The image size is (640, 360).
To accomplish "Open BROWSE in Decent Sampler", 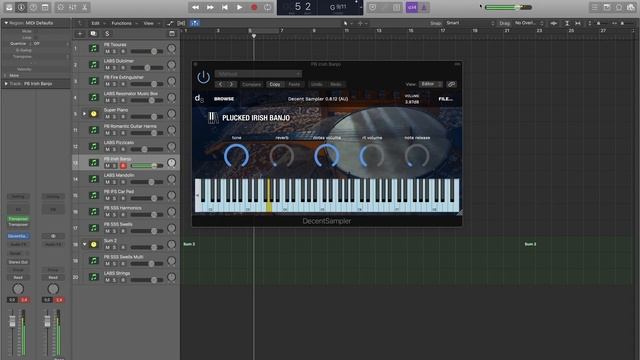I will (x=224, y=99).
